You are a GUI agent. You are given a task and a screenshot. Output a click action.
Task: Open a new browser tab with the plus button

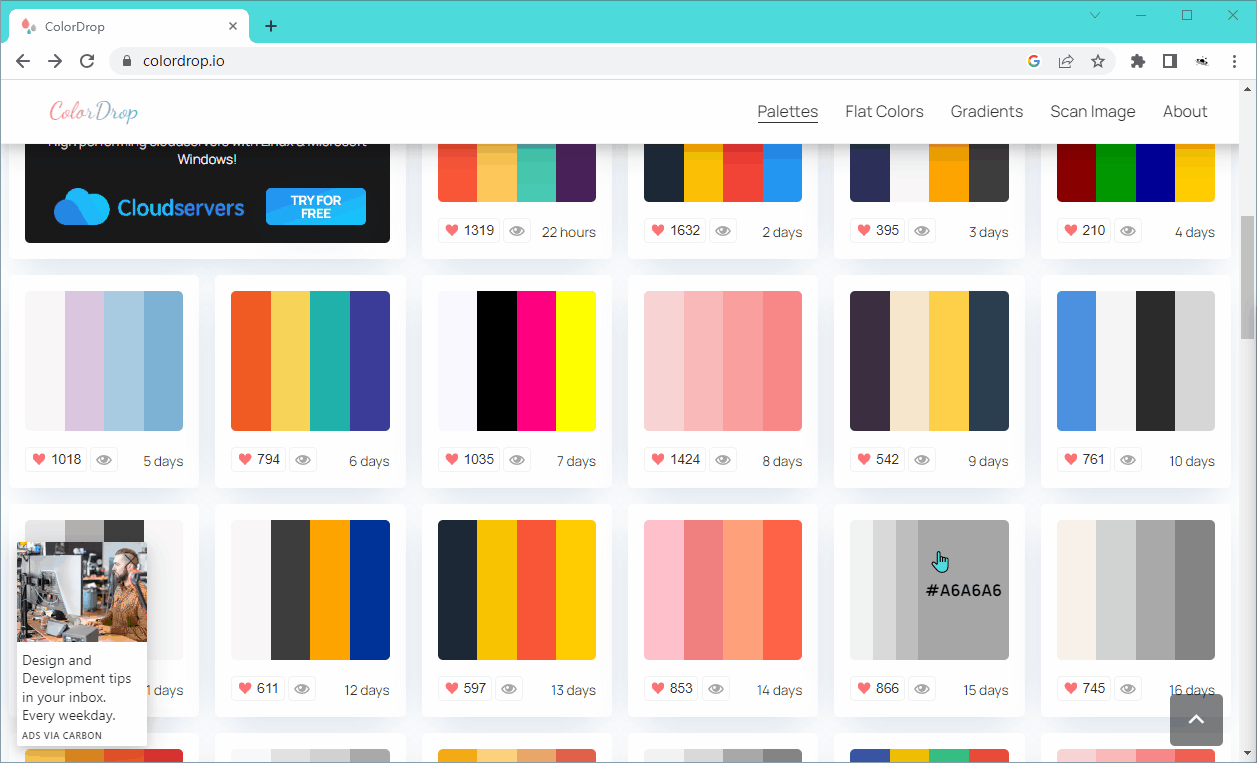(271, 26)
